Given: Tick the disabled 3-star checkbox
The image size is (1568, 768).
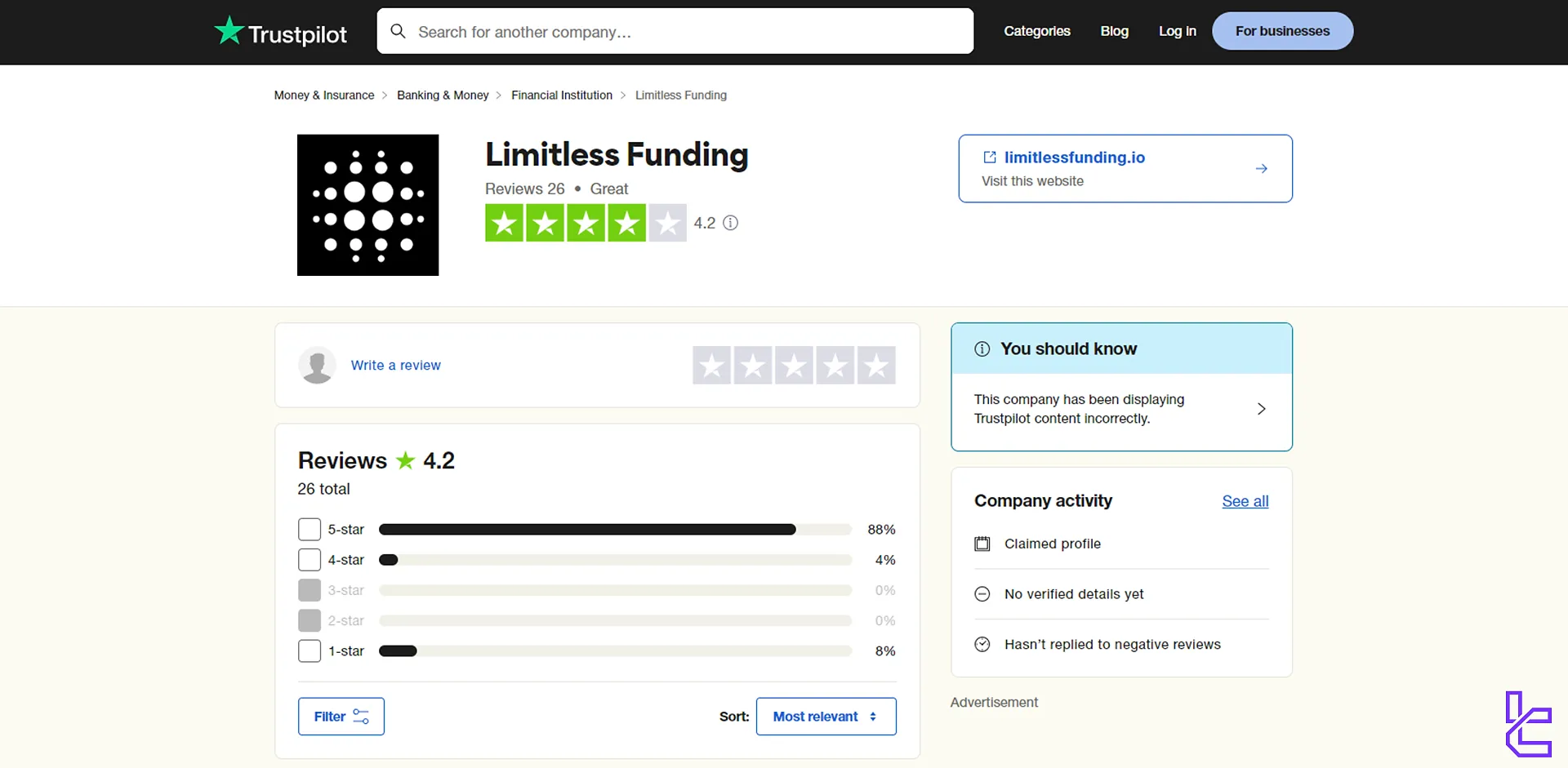Looking at the screenshot, I should coord(310,590).
